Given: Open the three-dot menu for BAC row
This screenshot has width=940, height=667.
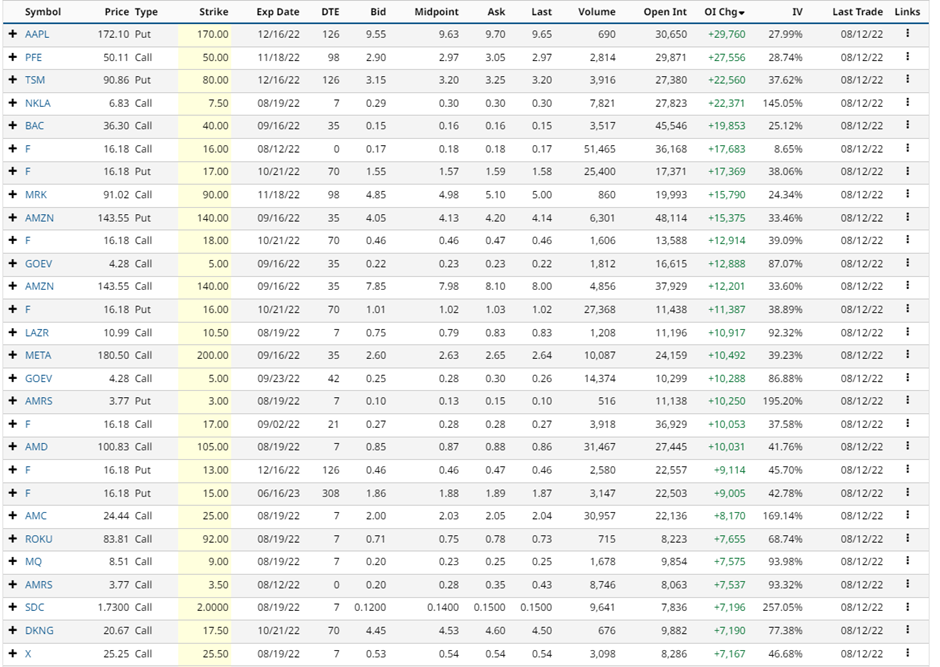Looking at the screenshot, I should [x=908, y=125].
